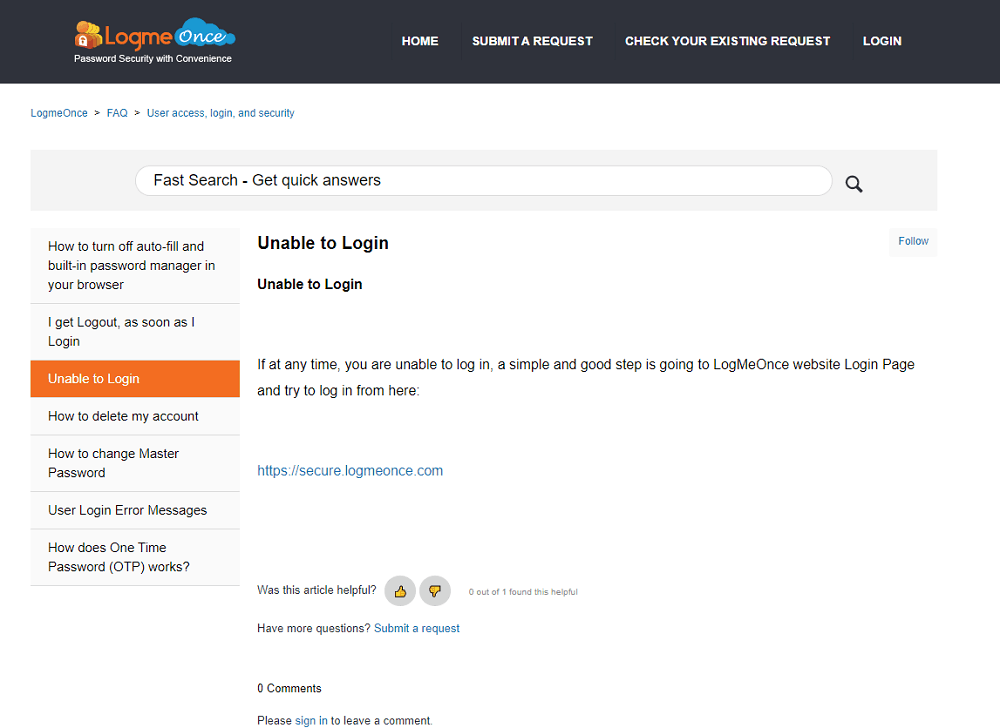Open SUBMIT A REQUEST in top navigation
This screenshot has height=728, width=1000.
pyautogui.click(x=533, y=41)
